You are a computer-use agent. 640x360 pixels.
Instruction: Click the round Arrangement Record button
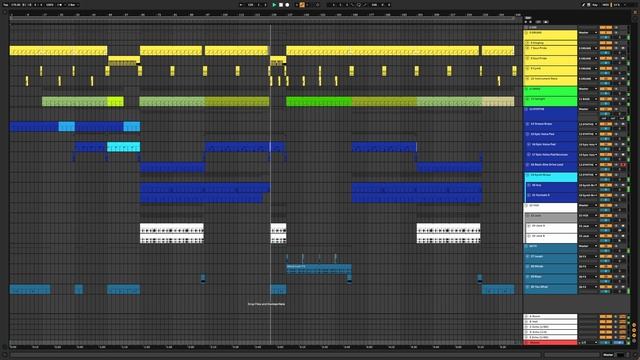coord(287,5)
